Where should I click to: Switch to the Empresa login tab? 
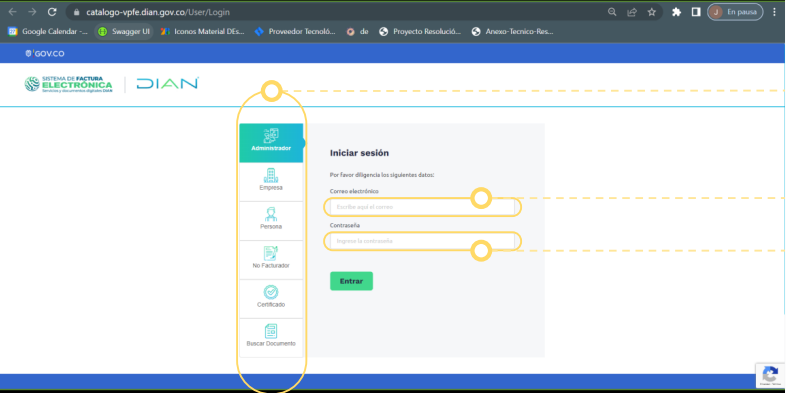point(271,182)
